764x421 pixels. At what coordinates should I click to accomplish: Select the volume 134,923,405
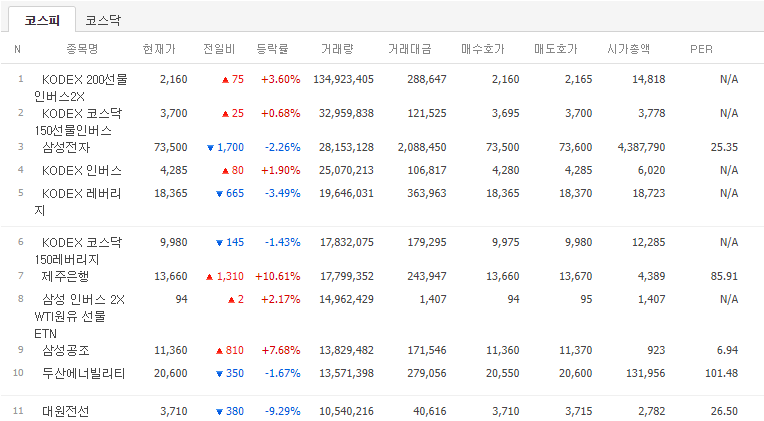click(x=344, y=79)
